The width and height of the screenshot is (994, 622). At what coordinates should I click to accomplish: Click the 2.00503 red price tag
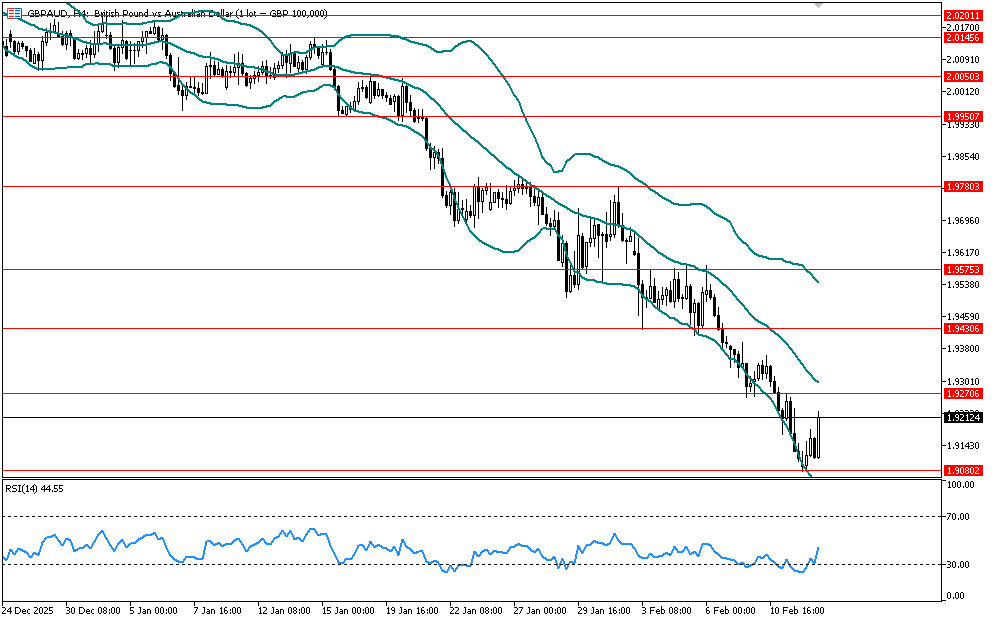(x=963, y=76)
